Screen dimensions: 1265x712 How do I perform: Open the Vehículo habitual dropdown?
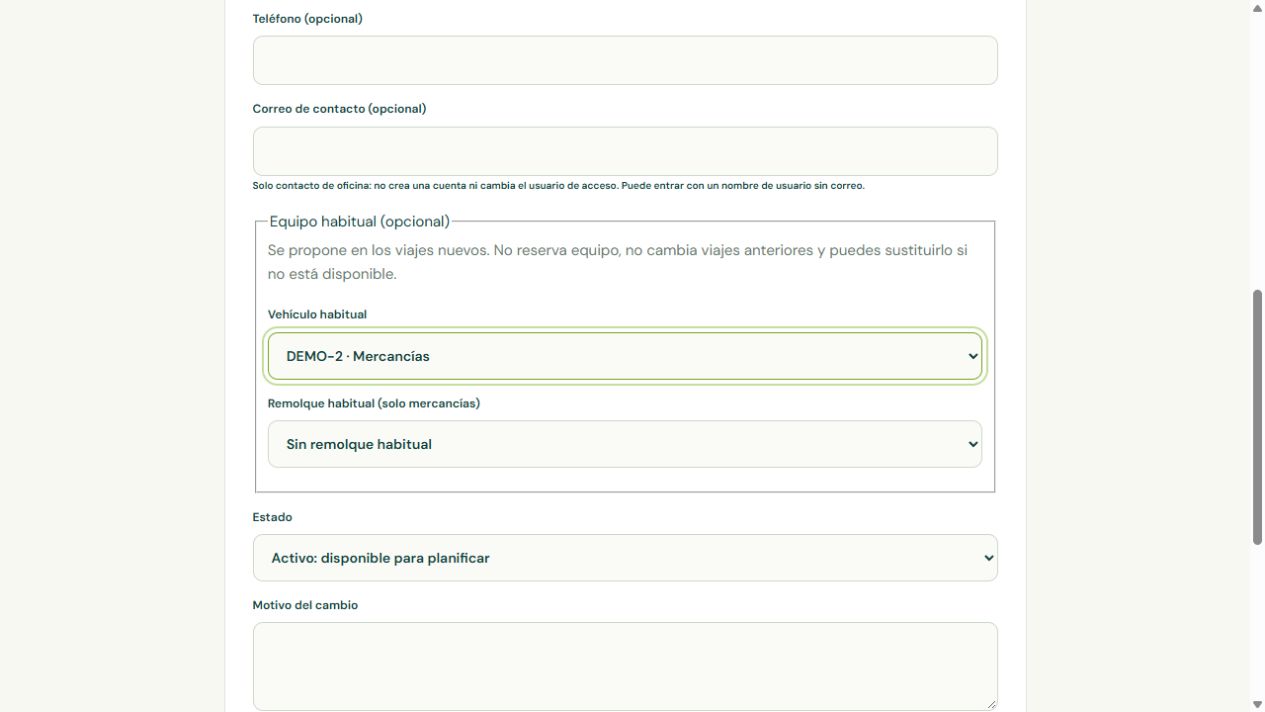click(x=625, y=356)
